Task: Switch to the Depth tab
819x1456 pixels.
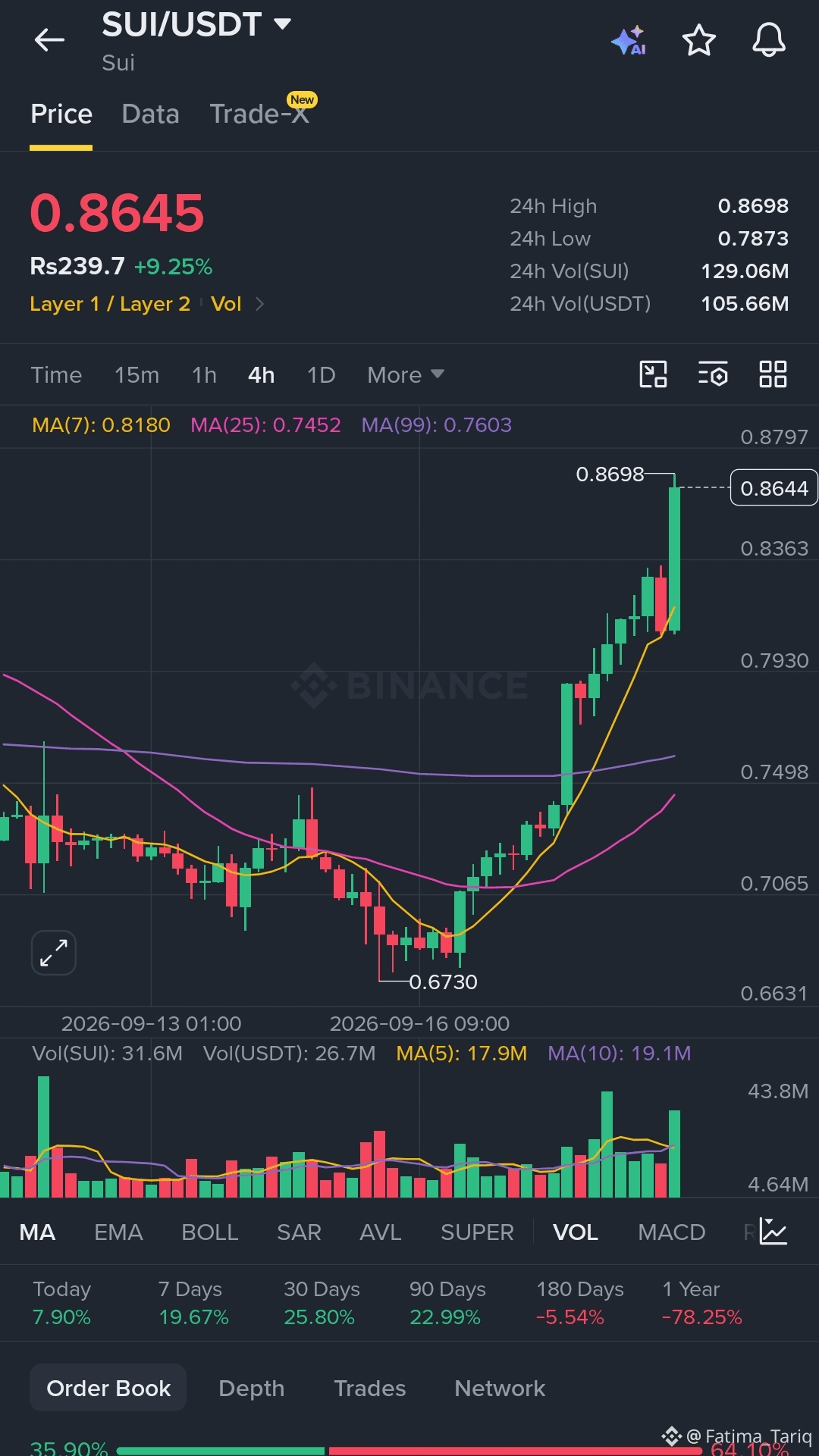Action: (251, 1388)
